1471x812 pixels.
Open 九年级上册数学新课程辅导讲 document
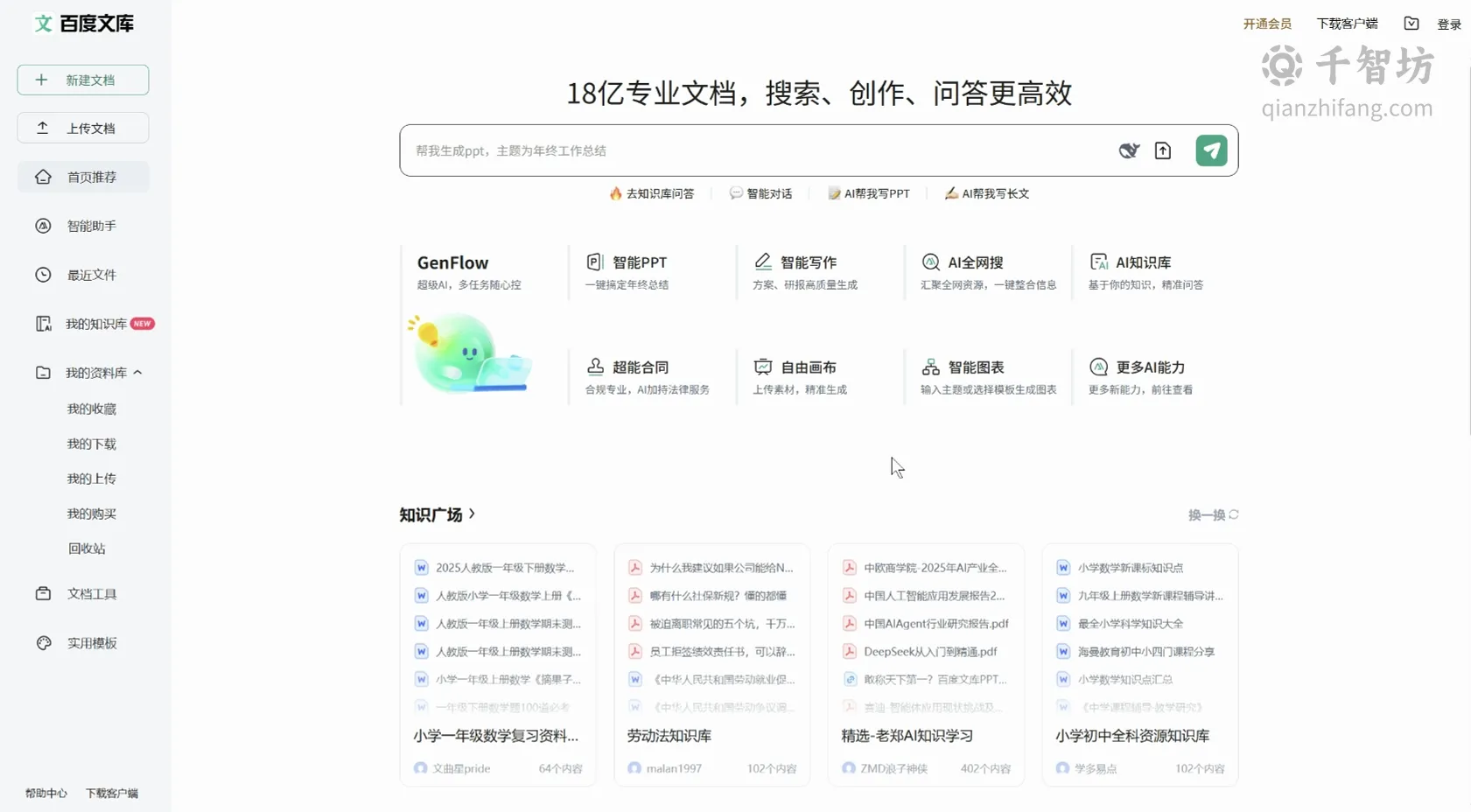tap(1150, 596)
